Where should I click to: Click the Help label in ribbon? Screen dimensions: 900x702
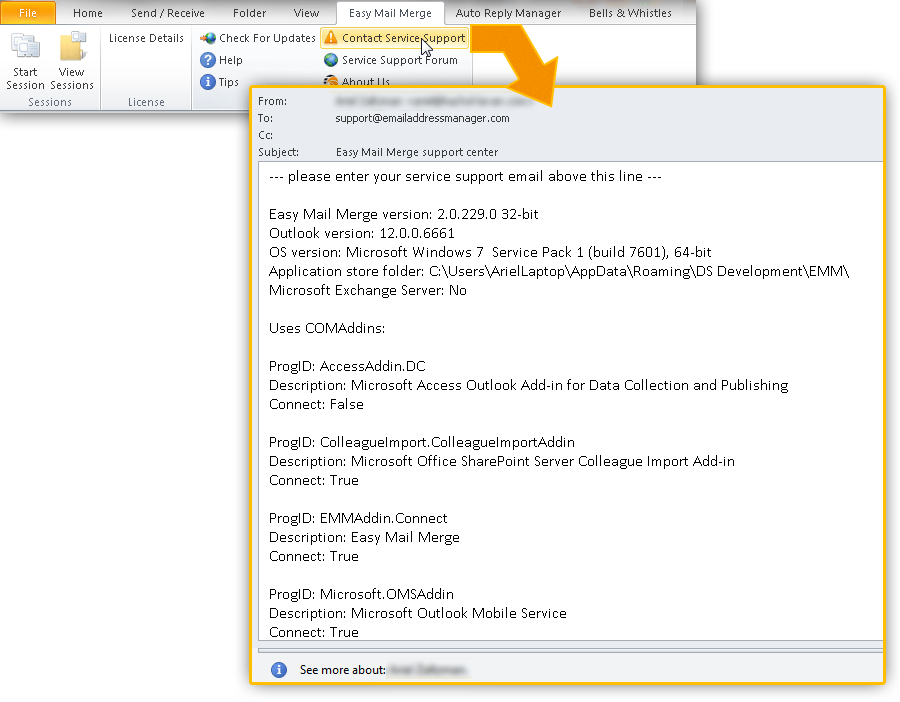231,60
